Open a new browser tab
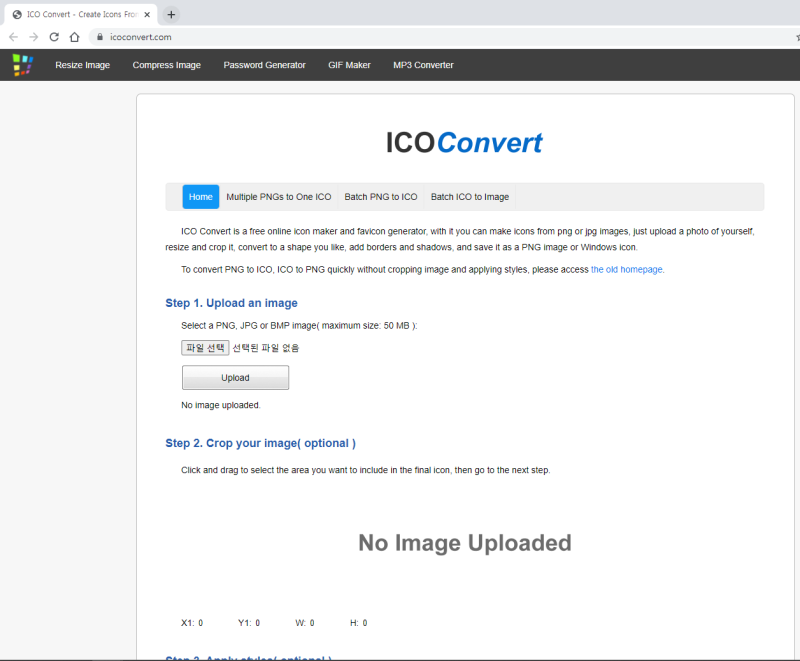 point(171,14)
